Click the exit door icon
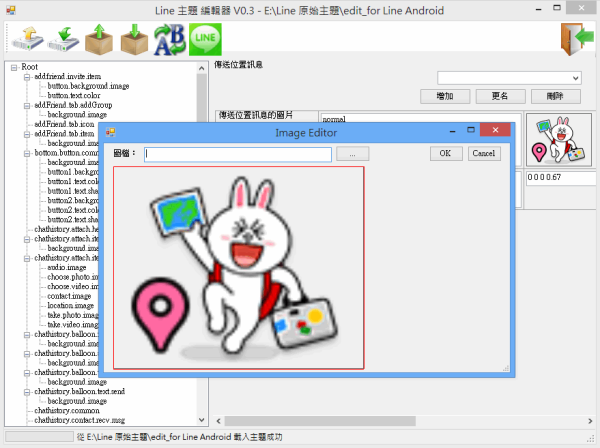The width and height of the screenshot is (600, 448). pos(576,39)
